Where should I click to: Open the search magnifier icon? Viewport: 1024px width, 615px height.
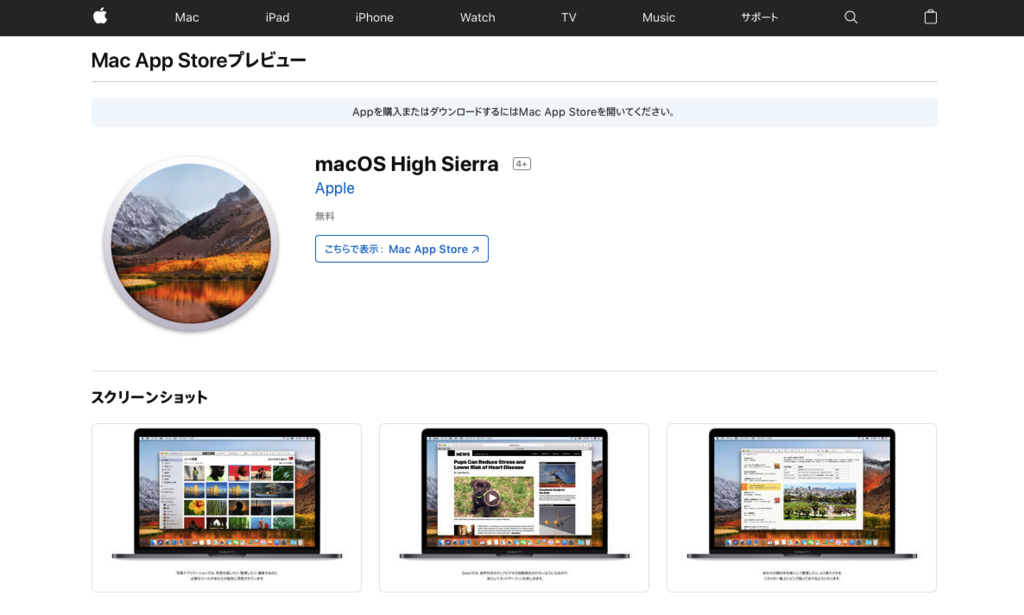tap(850, 18)
